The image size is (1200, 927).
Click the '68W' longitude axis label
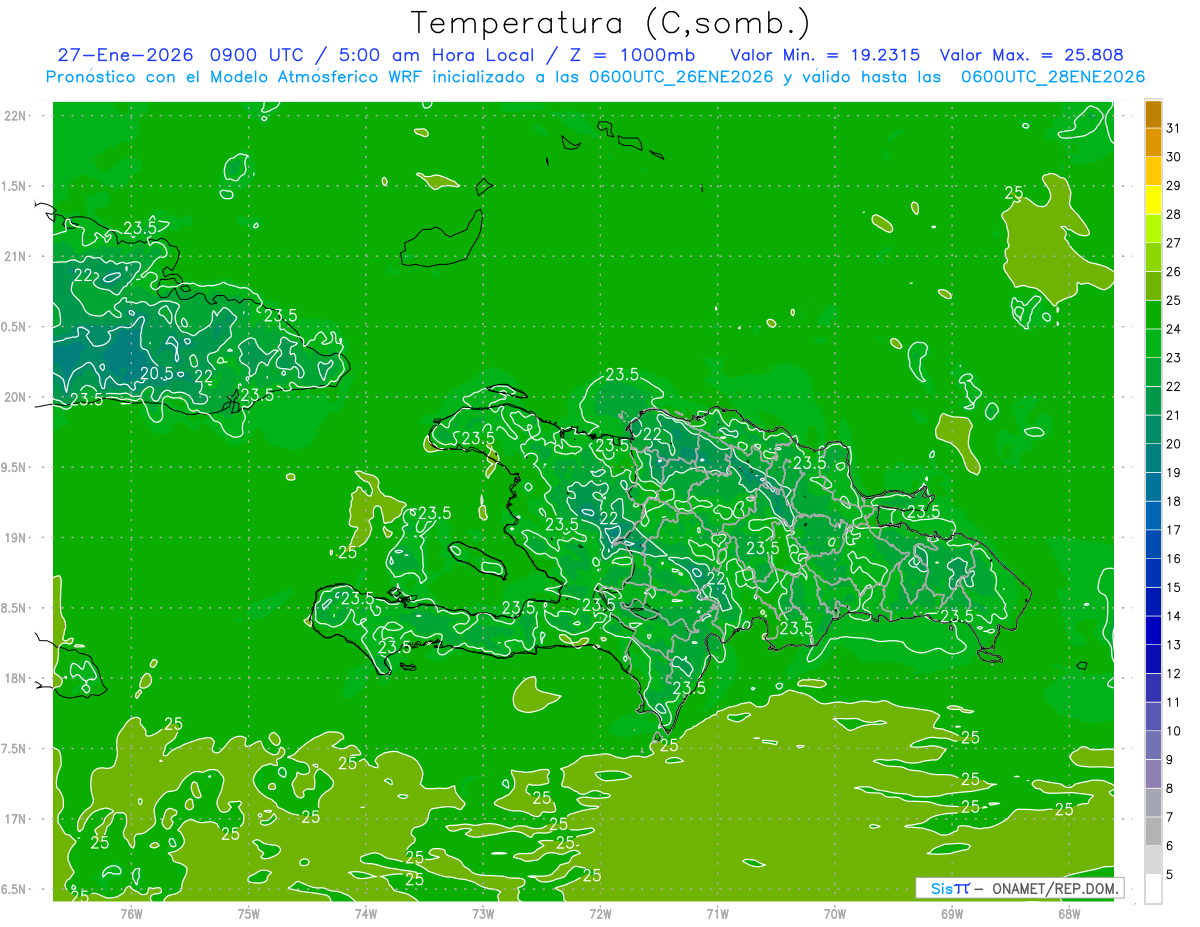(1069, 913)
